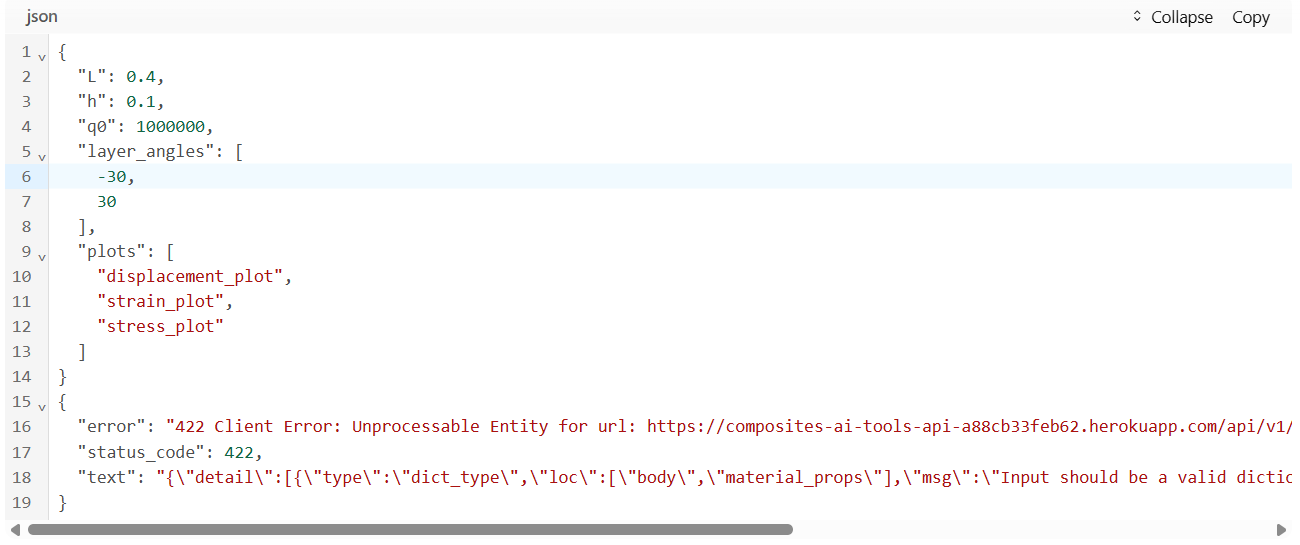Click the "strain_plot" string
Viewport: 1300px width, 545px height.
pyautogui.click(x=165, y=301)
